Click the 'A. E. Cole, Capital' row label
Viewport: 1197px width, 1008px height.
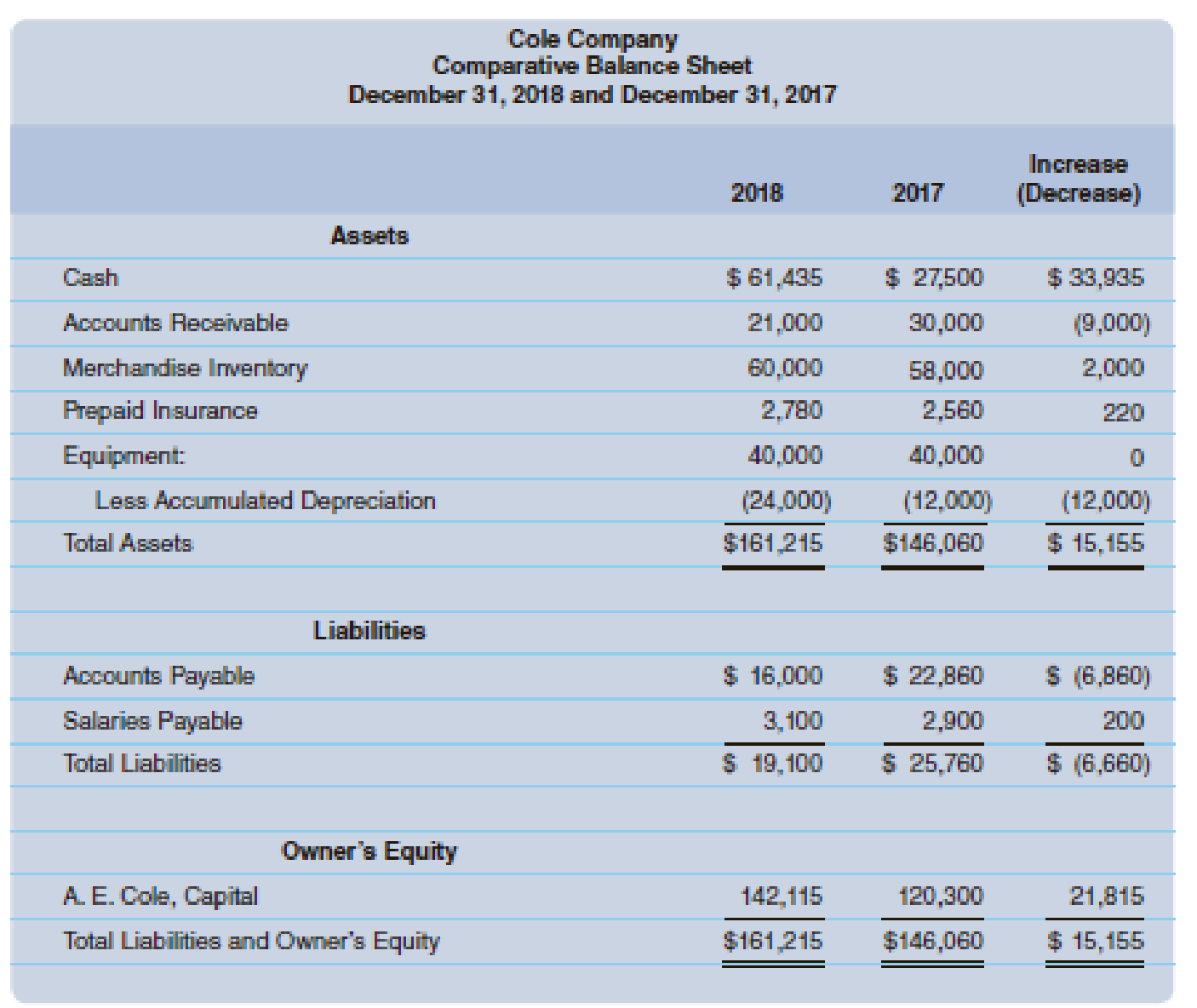[160, 896]
